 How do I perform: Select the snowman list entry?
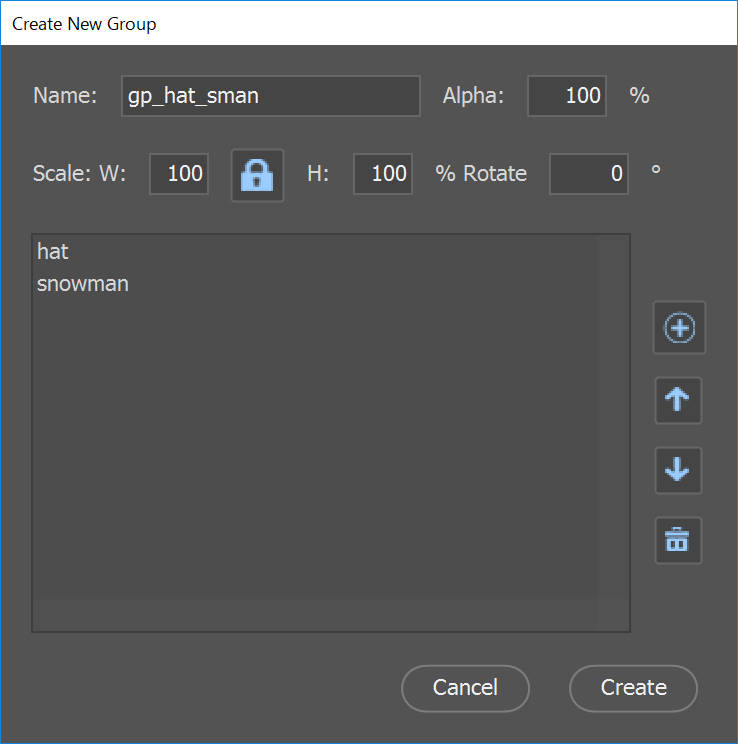pyautogui.click(x=315, y=284)
